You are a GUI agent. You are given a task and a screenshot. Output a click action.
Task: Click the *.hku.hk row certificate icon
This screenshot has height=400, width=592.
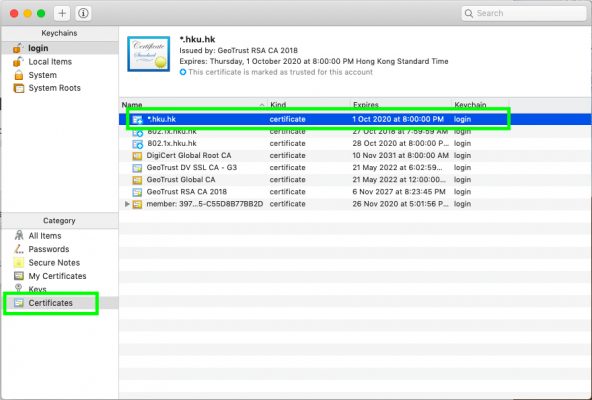[137, 119]
